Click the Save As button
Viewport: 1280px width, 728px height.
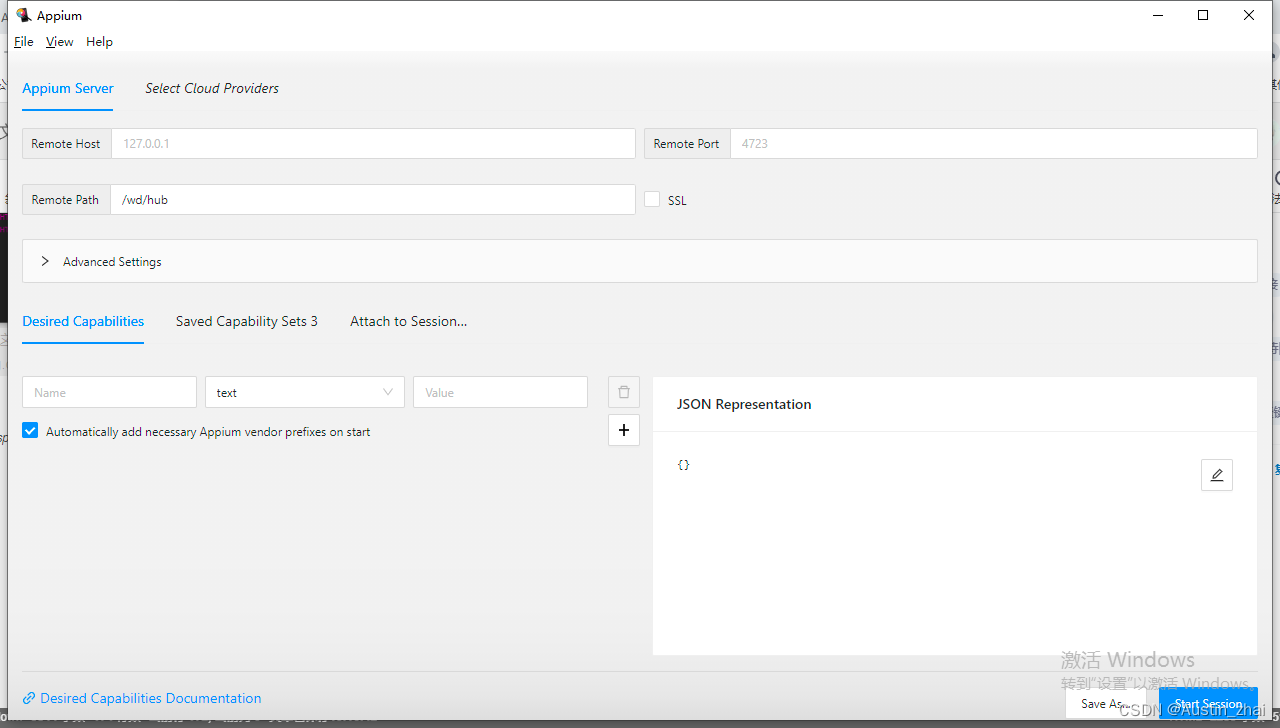(x=1106, y=703)
